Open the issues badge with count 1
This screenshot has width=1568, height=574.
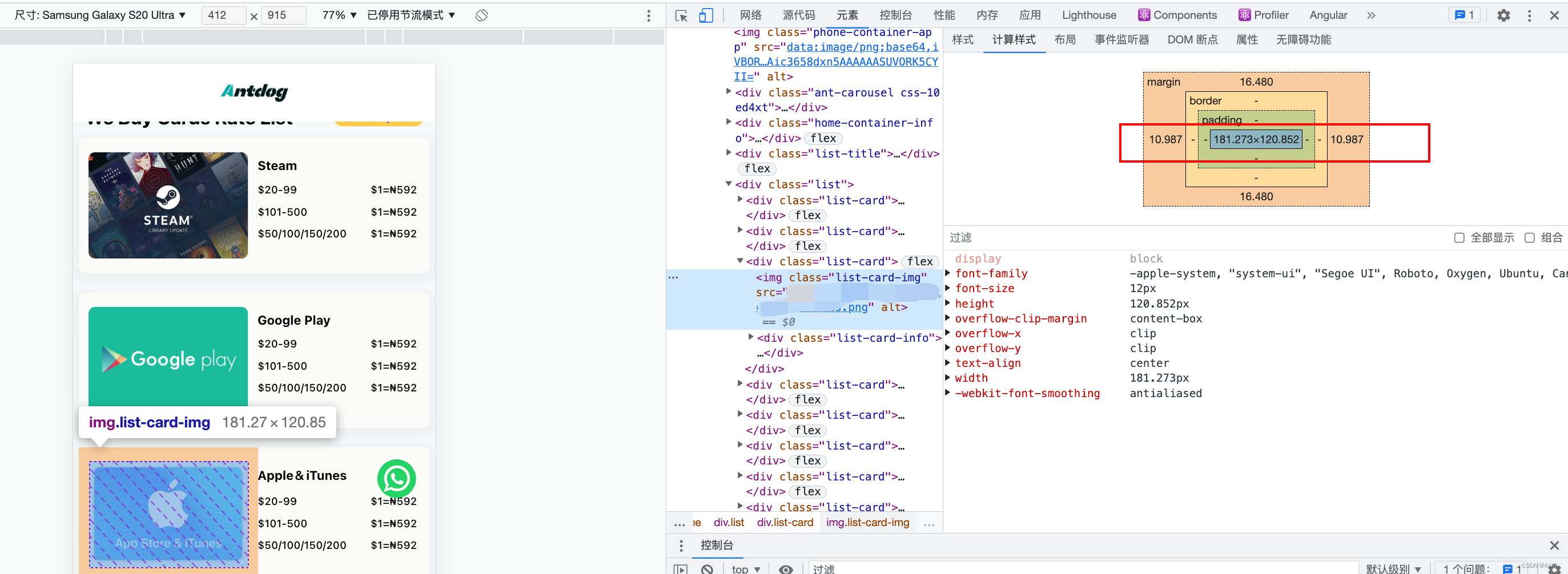(x=1464, y=15)
